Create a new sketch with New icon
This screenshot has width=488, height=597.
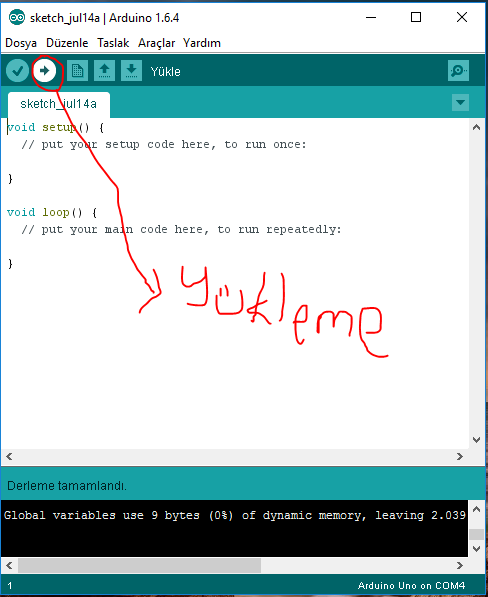(x=77, y=71)
